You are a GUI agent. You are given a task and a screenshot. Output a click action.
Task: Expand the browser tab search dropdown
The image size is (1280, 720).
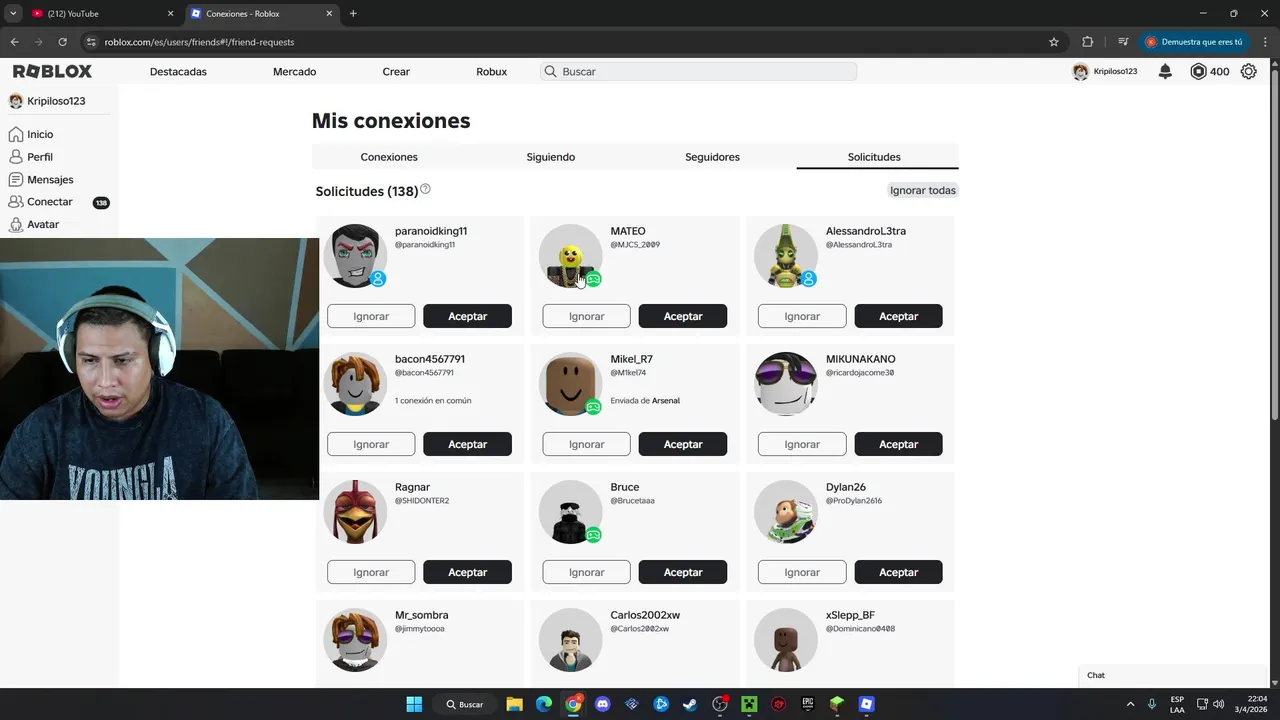coord(13,14)
